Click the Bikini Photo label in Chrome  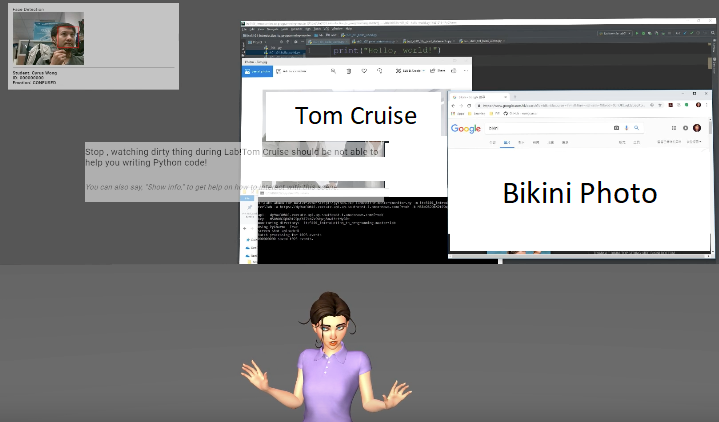coord(580,193)
